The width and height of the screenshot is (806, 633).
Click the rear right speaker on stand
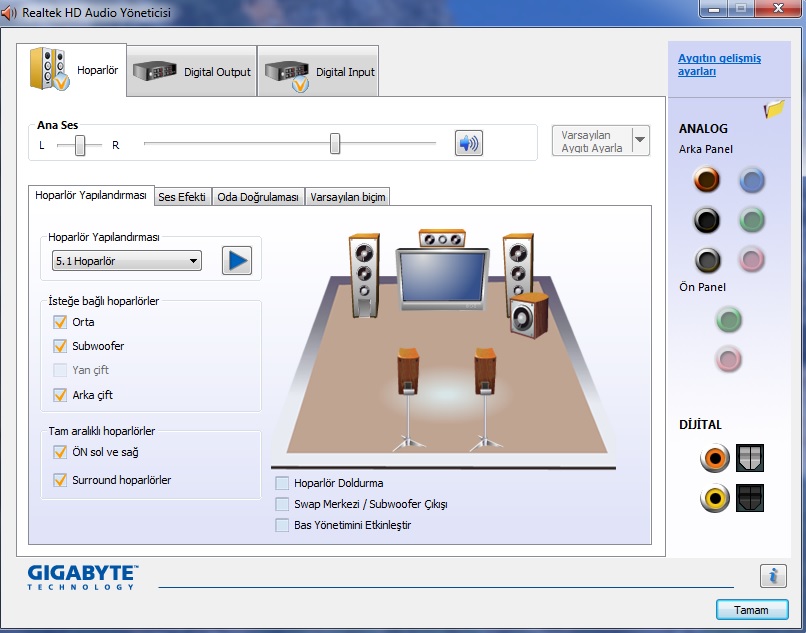click(x=485, y=399)
